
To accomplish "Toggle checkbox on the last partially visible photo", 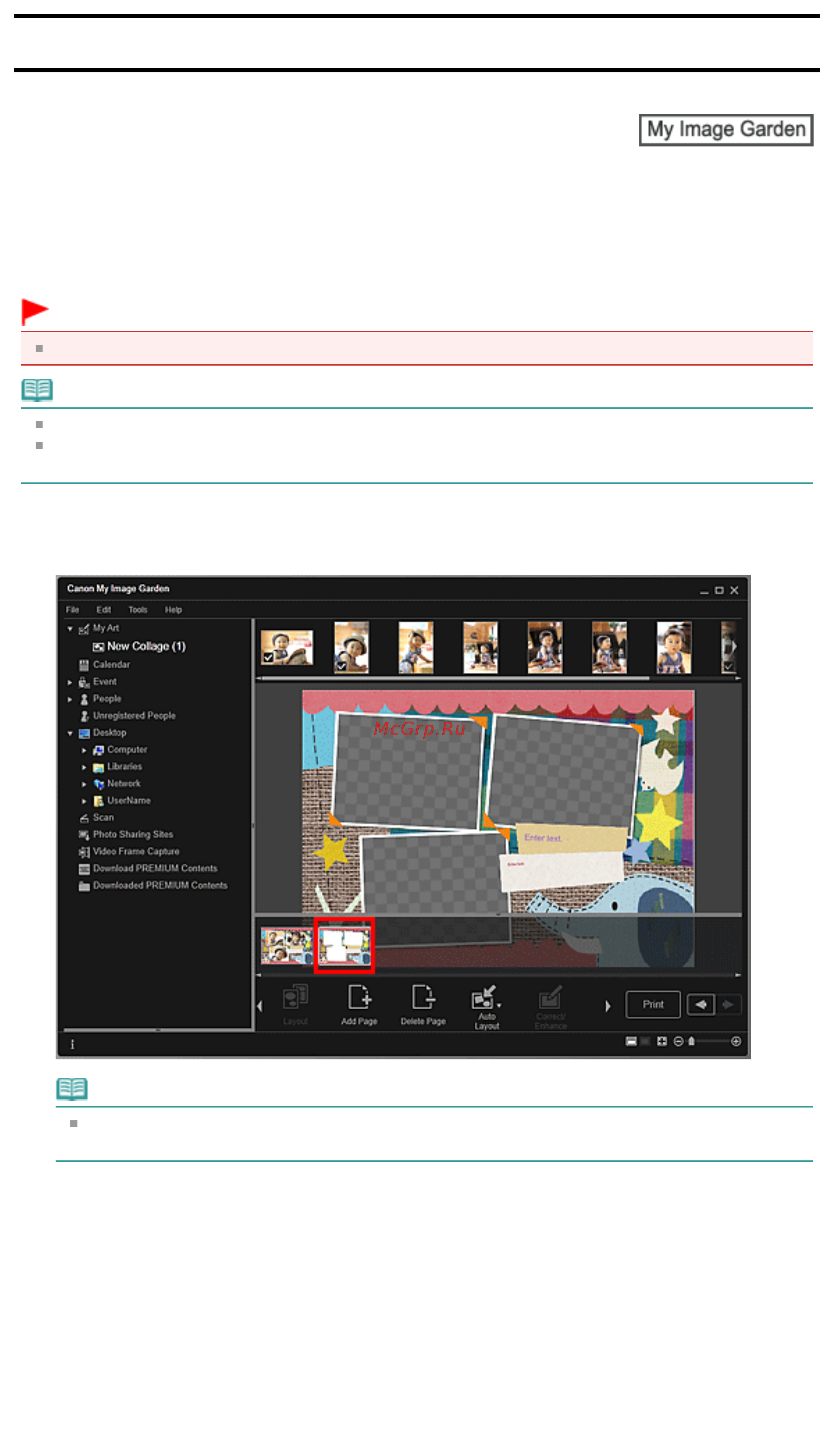I will click(x=729, y=666).
